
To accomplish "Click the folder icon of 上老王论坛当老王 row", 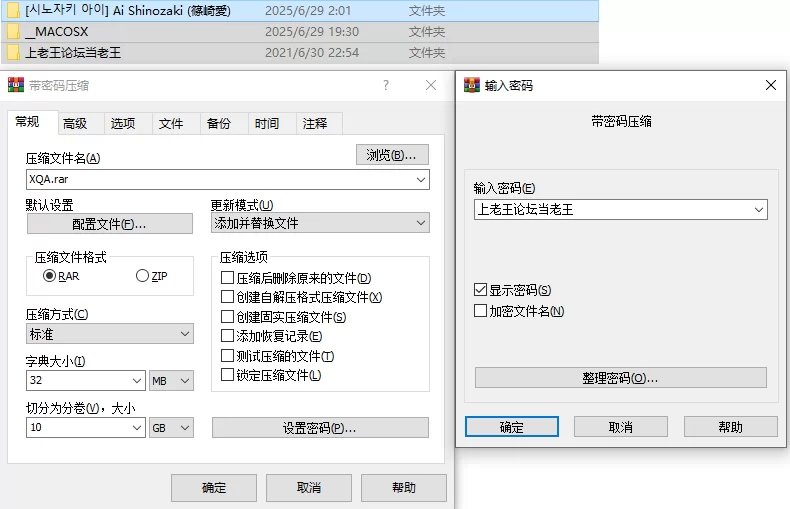I will pos(14,52).
